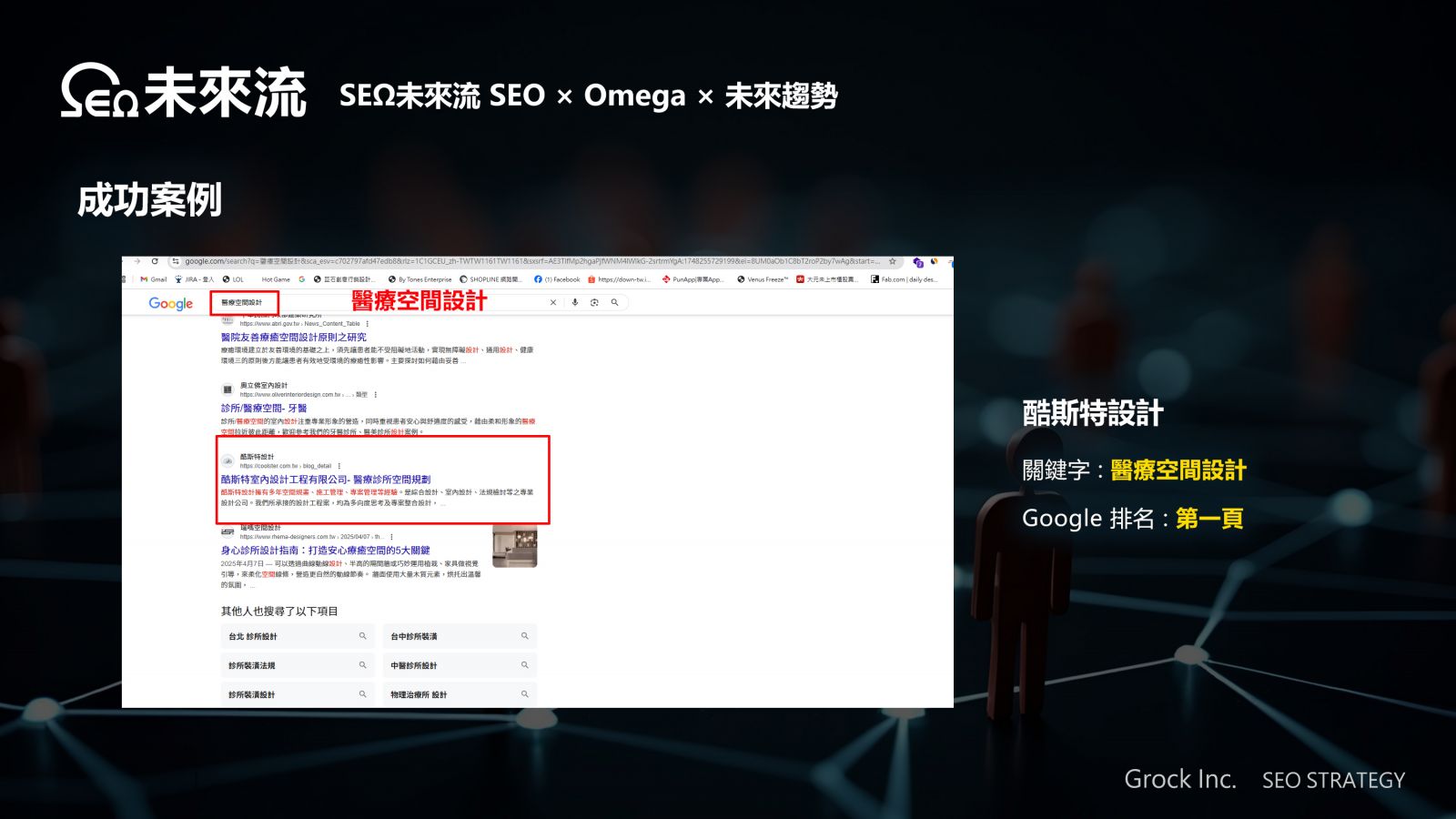
Task: Click the yellow keyword 醫療空間設計
Action: [1178, 470]
